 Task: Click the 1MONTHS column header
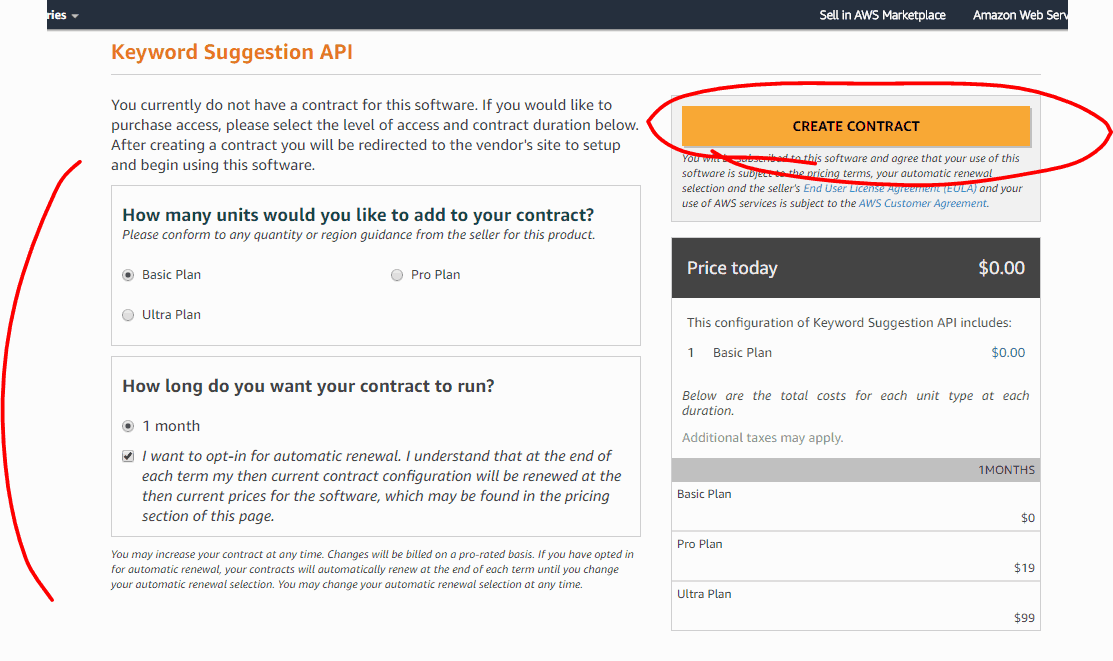1006,470
